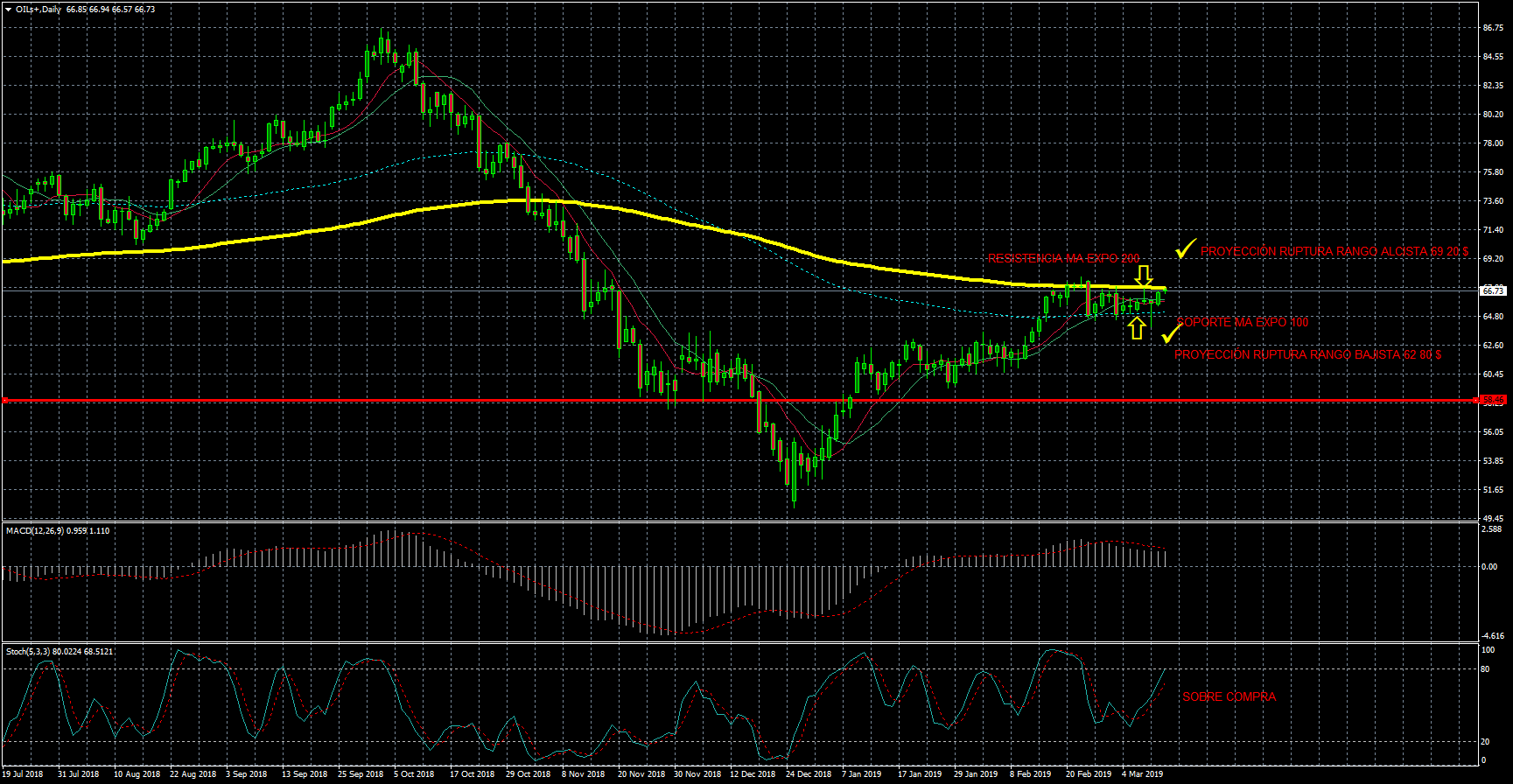Click PROYECCIÓN RUPTURA RANGO BAJISTA text label
Screen dimensions: 1513x784
pyautogui.click(x=1307, y=355)
